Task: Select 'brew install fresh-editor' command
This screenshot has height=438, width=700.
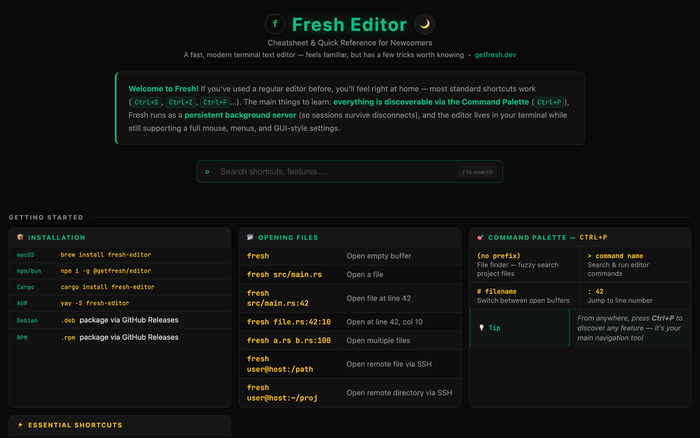Action: [x=106, y=254]
